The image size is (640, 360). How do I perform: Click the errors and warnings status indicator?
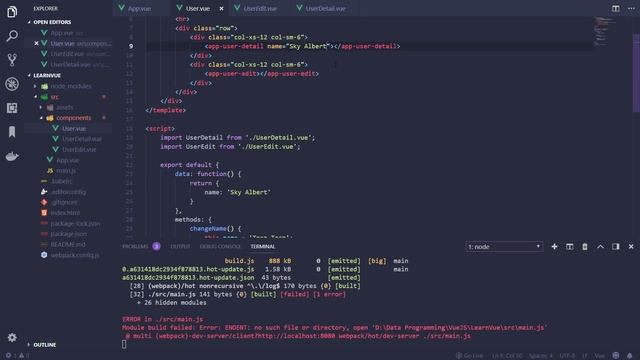coord(17,356)
